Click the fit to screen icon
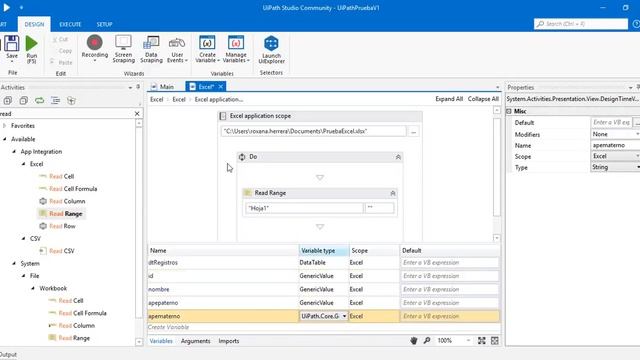This screenshot has width=640, height=360. point(482,340)
